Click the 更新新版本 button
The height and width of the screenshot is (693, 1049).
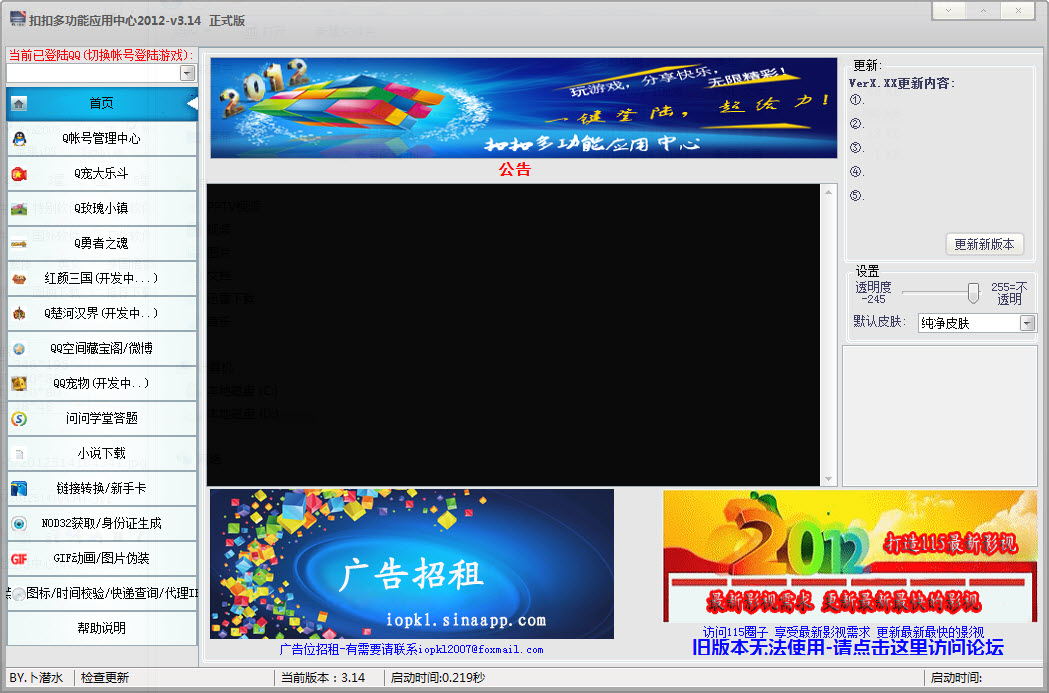(984, 244)
